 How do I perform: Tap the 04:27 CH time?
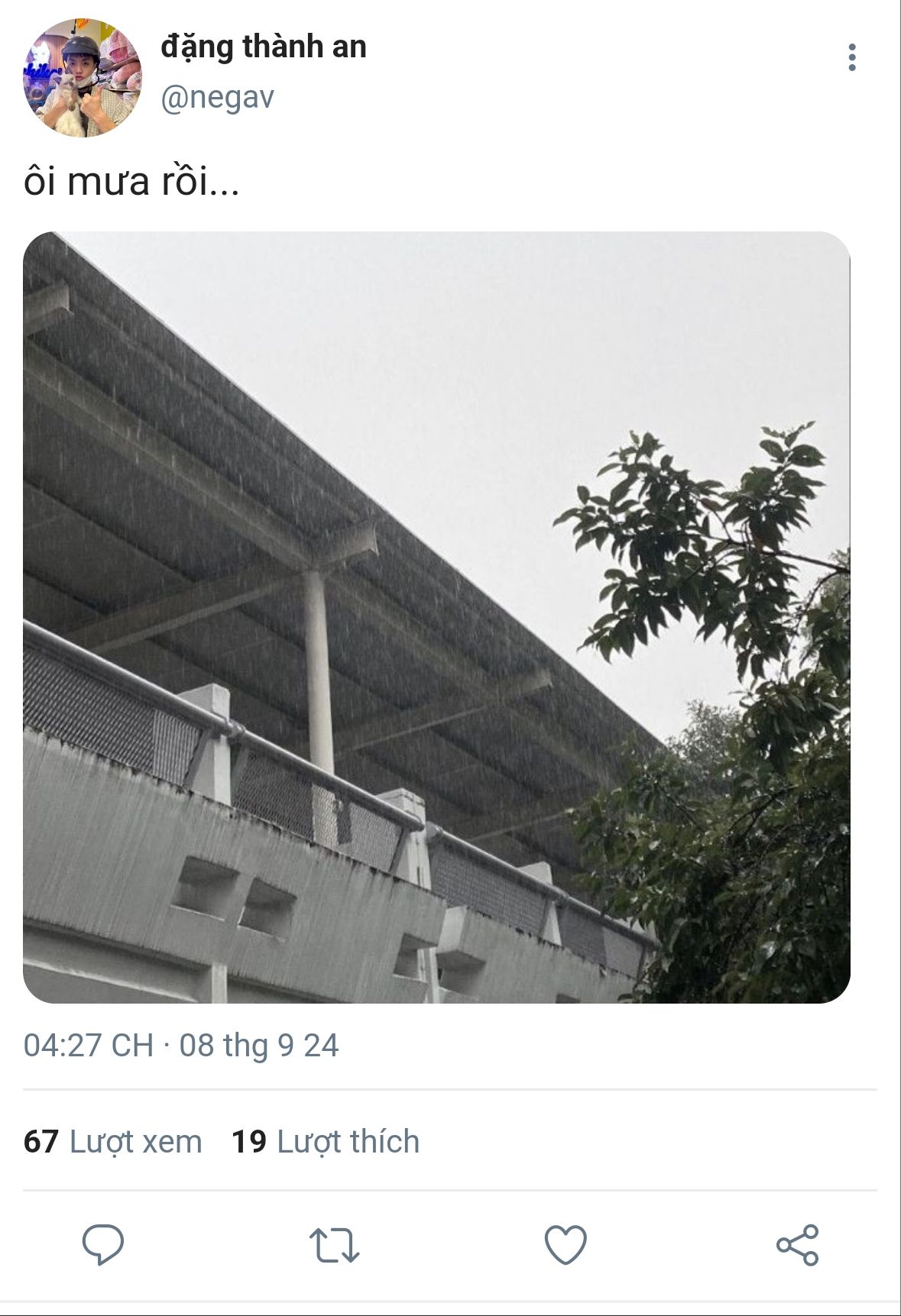tap(89, 1046)
